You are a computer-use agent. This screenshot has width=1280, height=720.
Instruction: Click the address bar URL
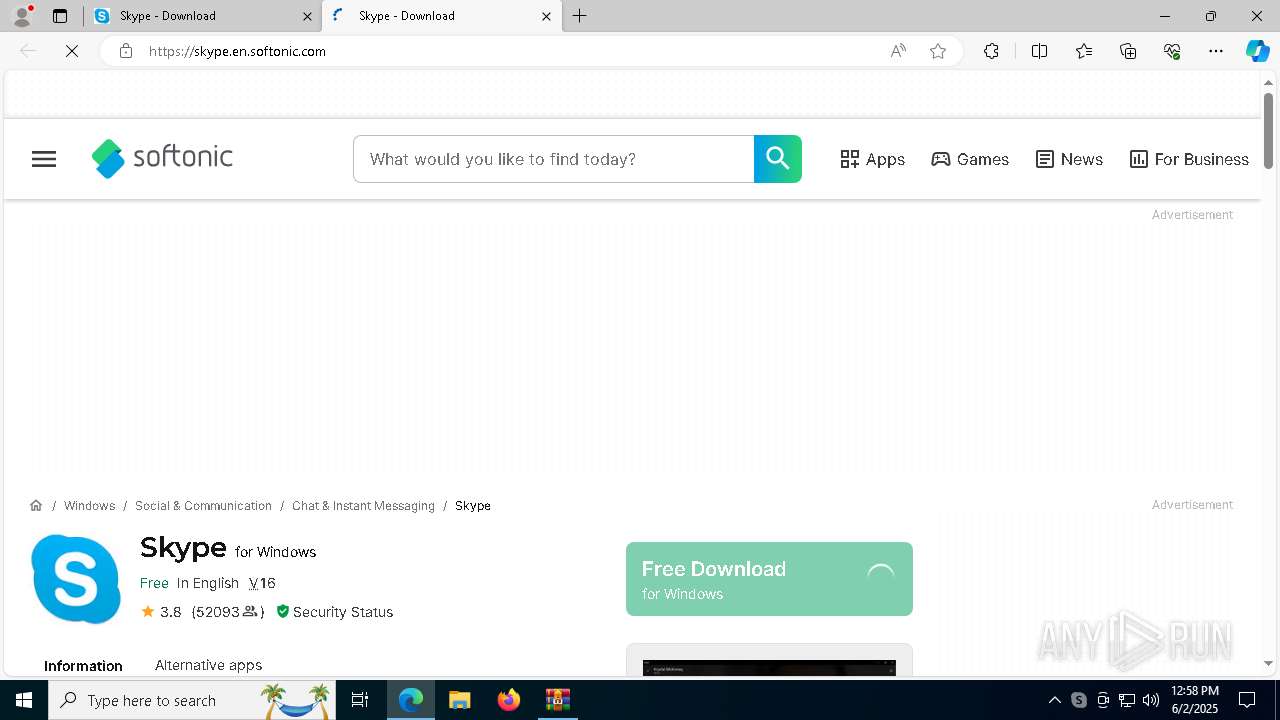[x=237, y=51]
